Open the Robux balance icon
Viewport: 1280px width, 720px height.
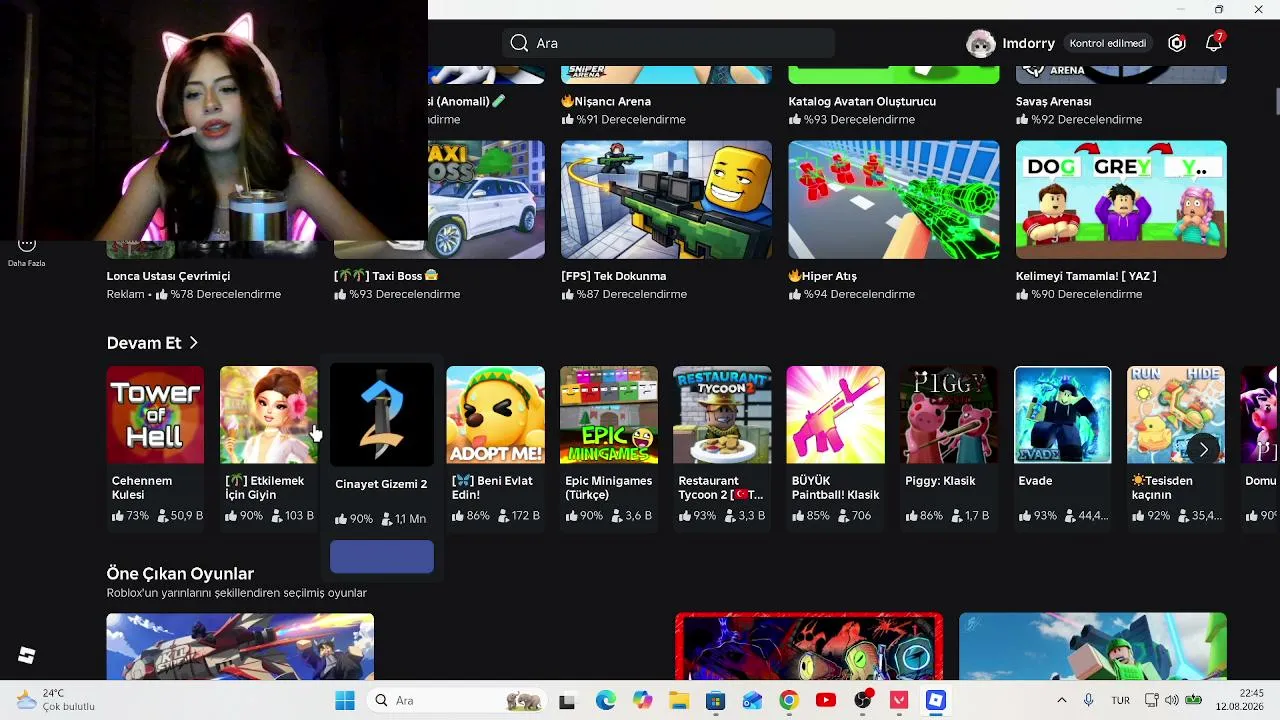click(x=1177, y=43)
